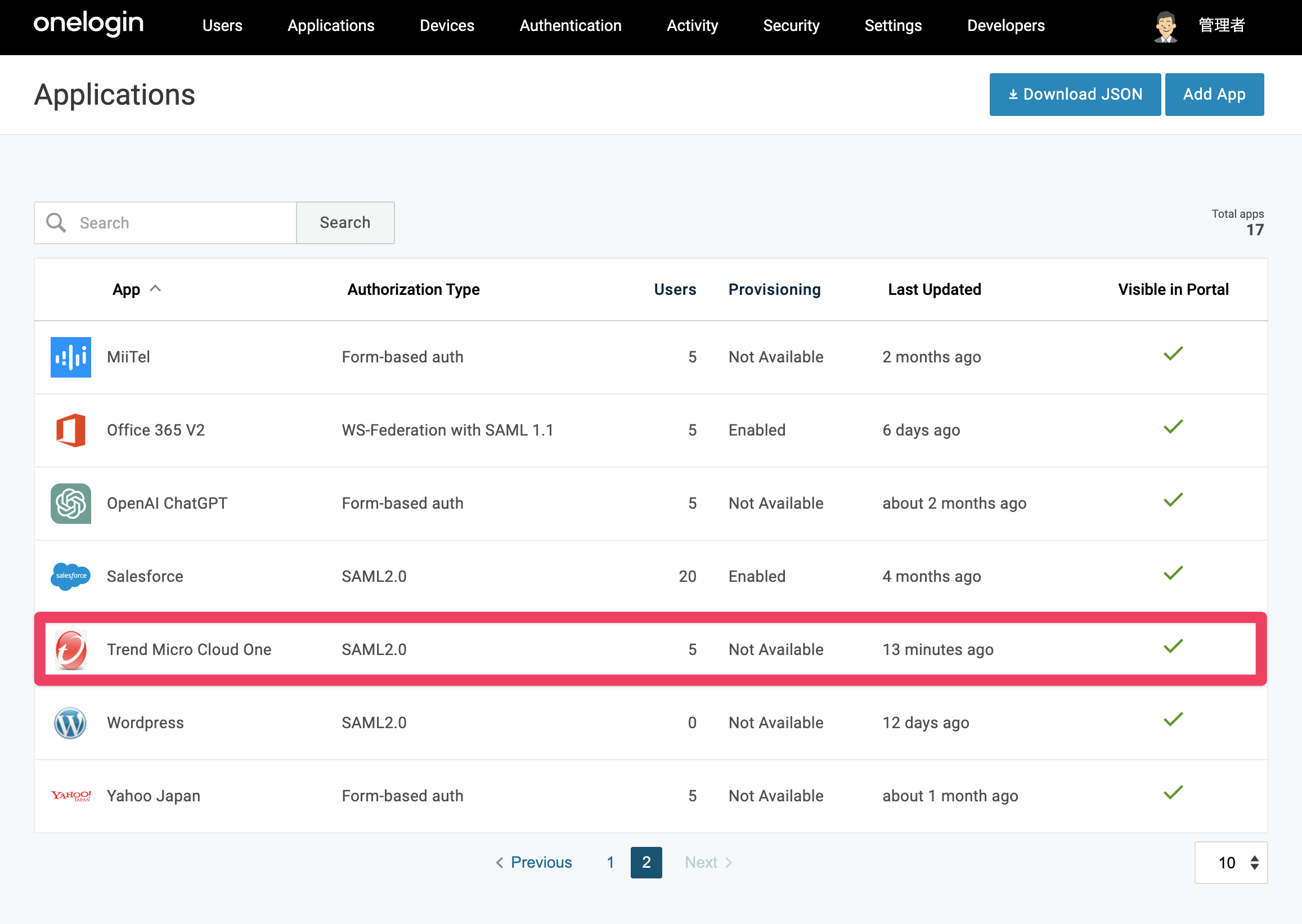
Task: Click the Salesforce cloud icon
Action: coord(70,576)
